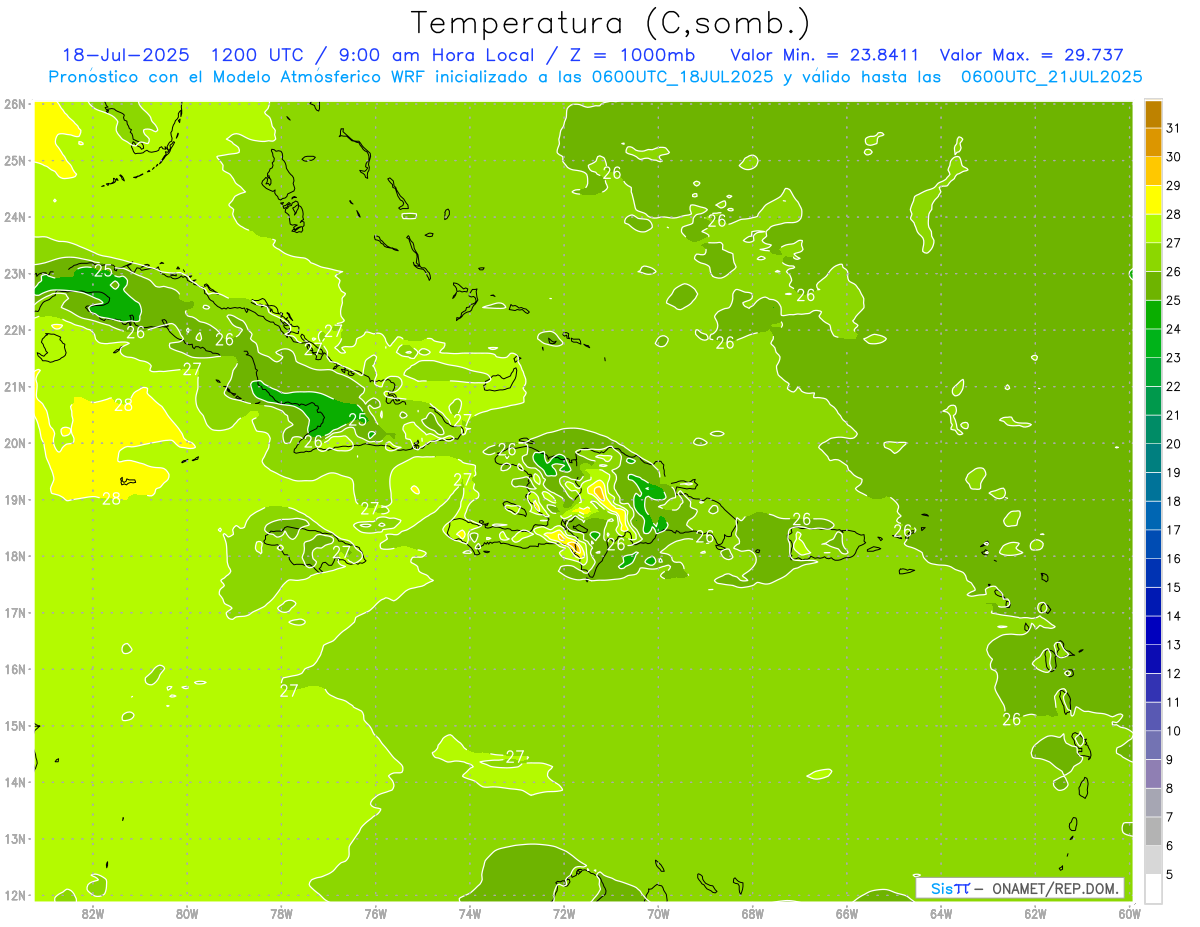Click the latitude label "12N"
The height and width of the screenshot is (927, 1200).
click(x=14, y=895)
